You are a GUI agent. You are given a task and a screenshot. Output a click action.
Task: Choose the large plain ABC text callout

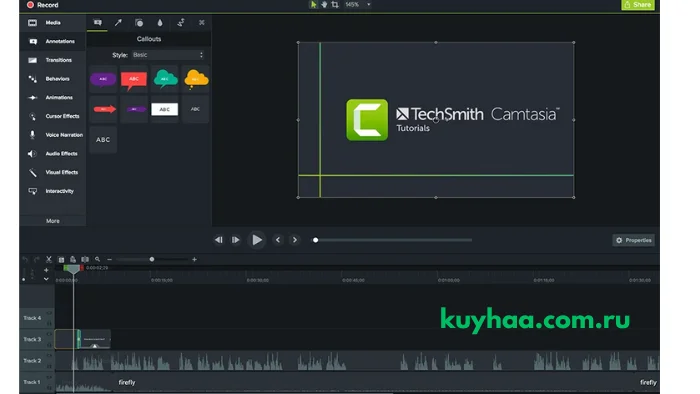(x=103, y=140)
